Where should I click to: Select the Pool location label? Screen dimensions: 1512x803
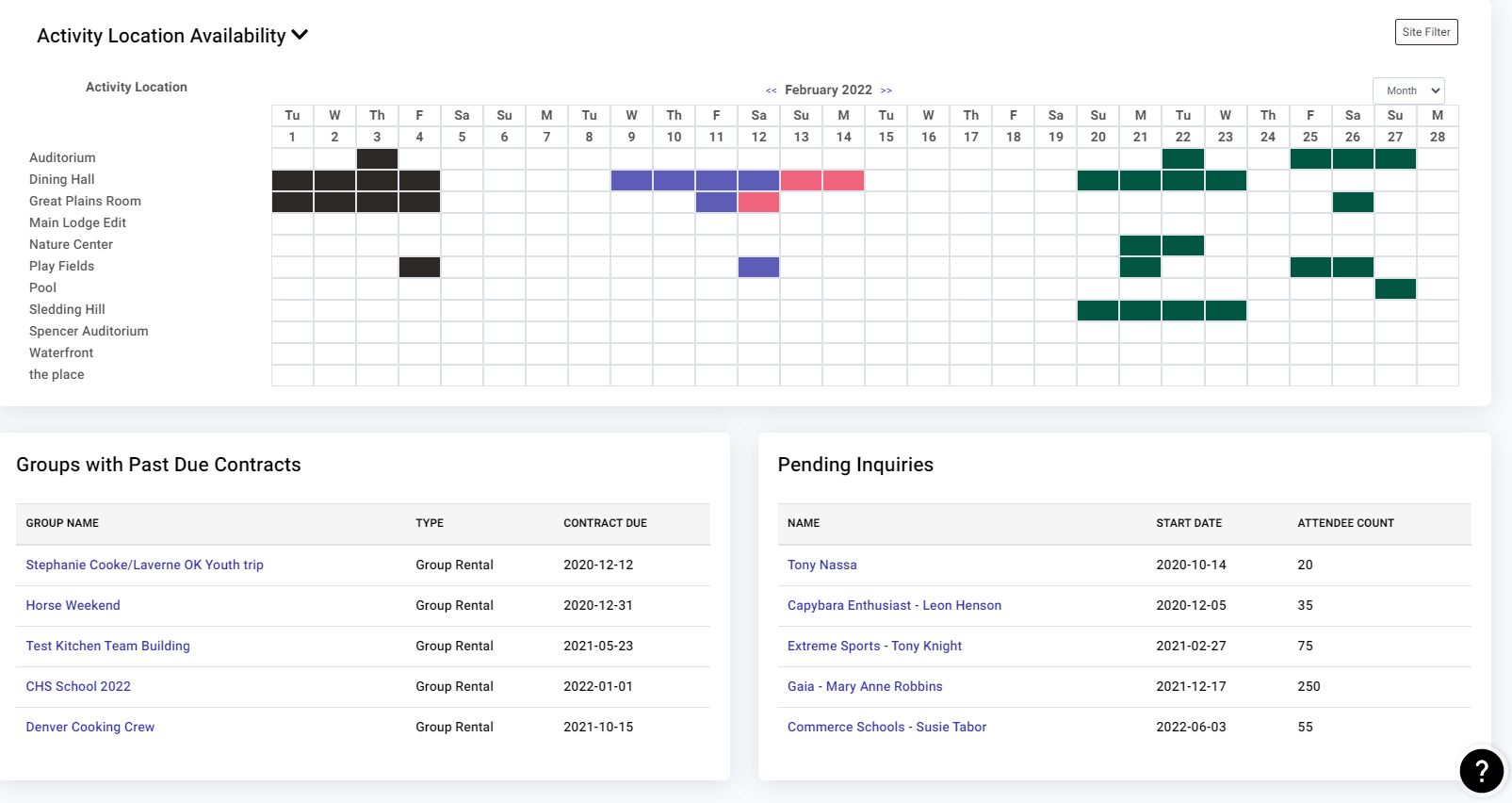click(42, 287)
